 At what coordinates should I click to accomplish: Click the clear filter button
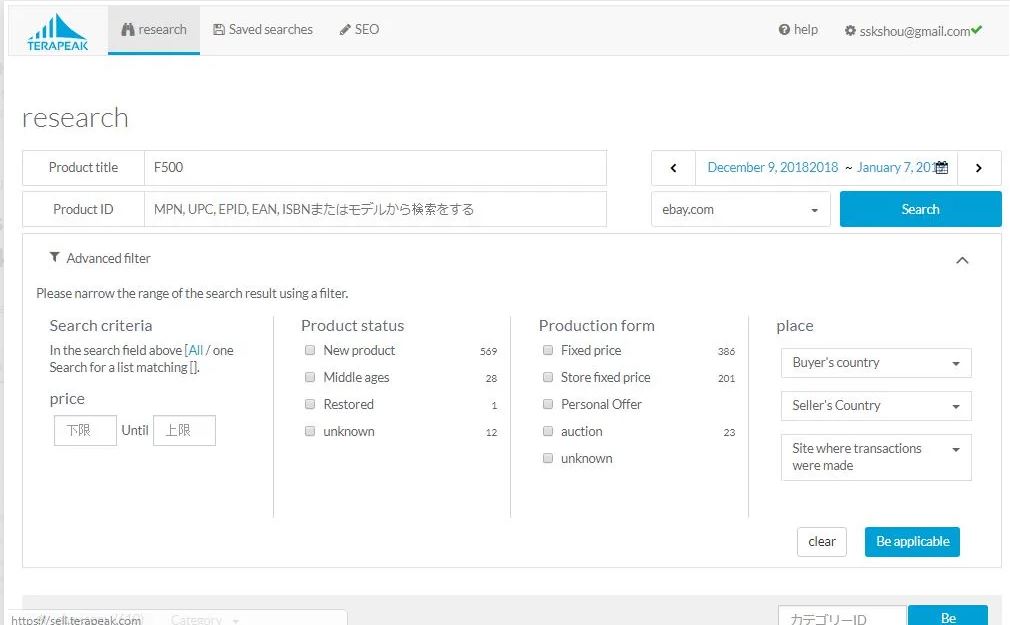pos(821,541)
